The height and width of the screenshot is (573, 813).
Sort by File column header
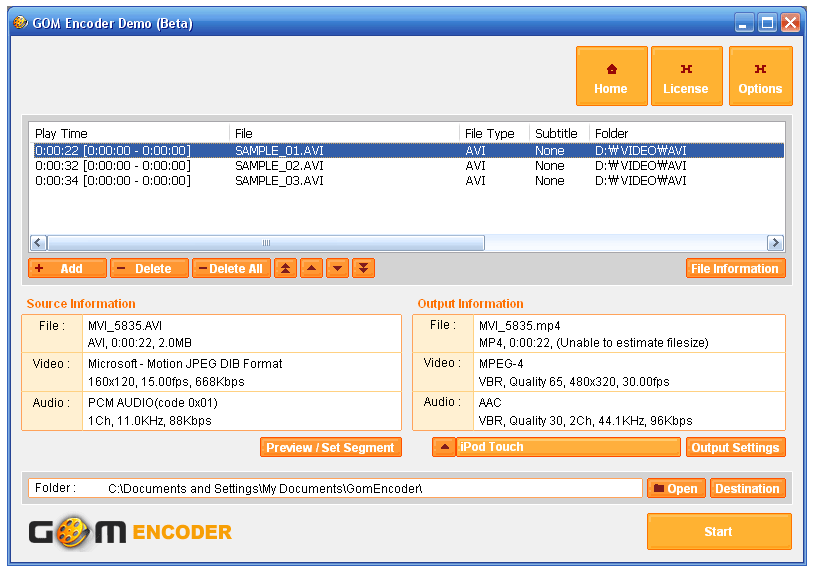(344, 133)
